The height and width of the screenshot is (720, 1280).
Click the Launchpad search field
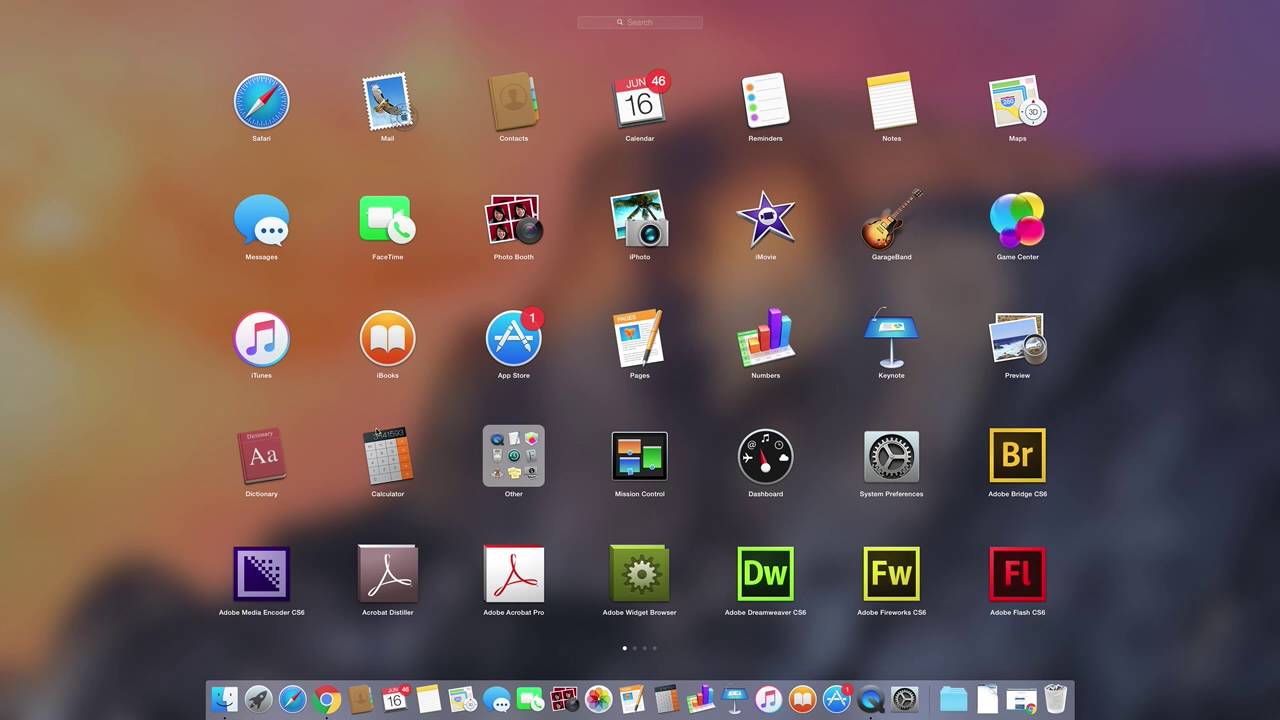pyautogui.click(x=640, y=22)
